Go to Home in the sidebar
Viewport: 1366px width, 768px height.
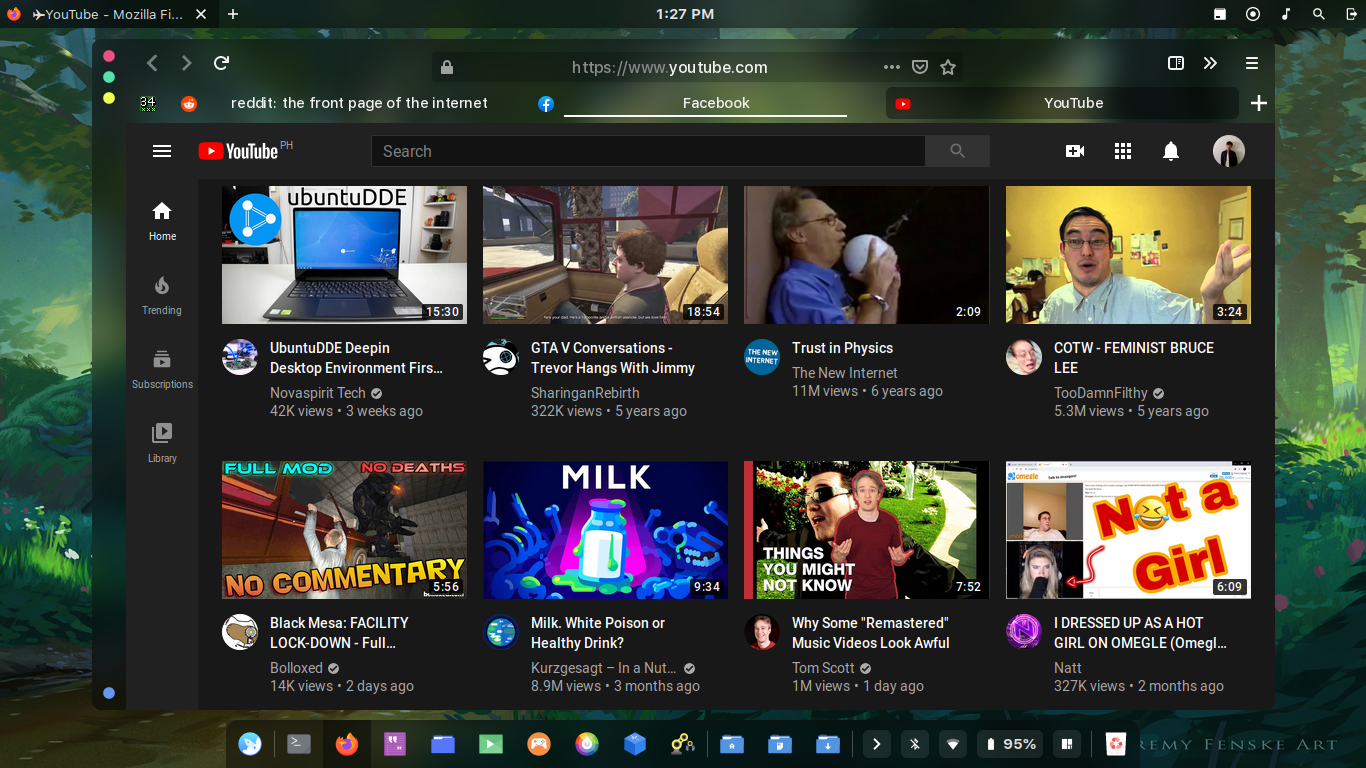coord(162,221)
